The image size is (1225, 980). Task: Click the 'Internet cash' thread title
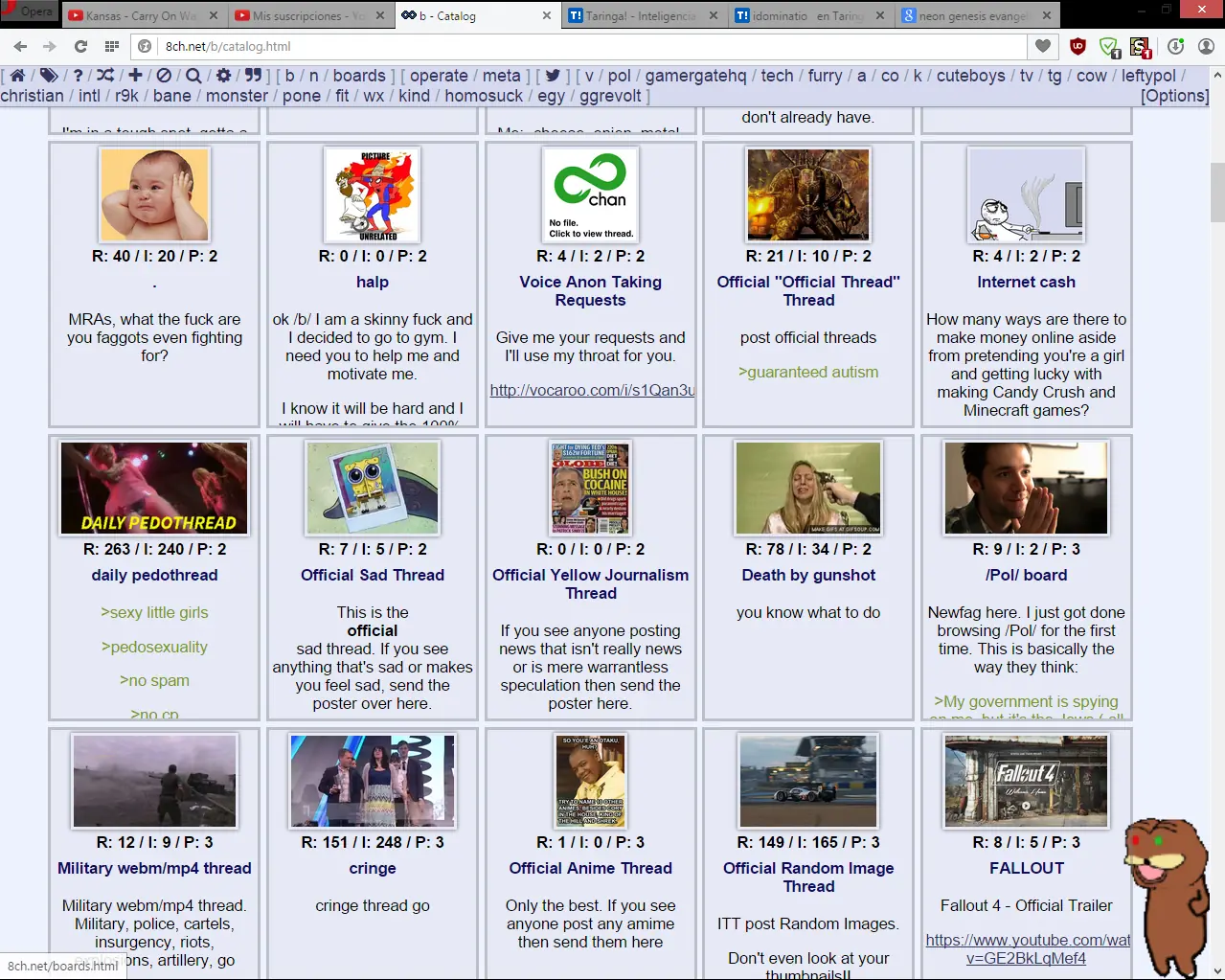[1026, 282]
